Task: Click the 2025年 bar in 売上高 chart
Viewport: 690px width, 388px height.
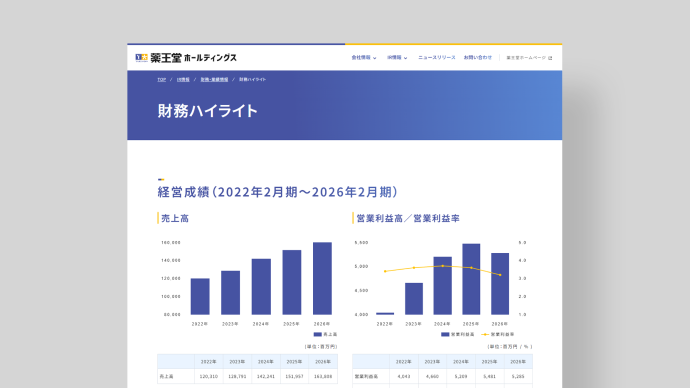Action: click(292, 282)
